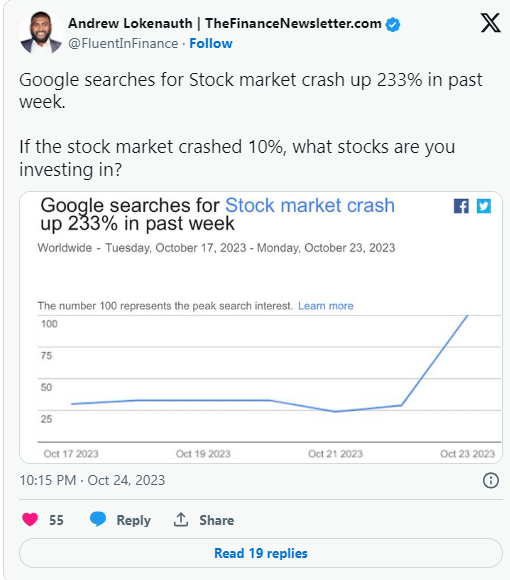The width and height of the screenshot is (510, 580).
Task: Click the author name Andrew Lokenauth
Action: (130, 23)
